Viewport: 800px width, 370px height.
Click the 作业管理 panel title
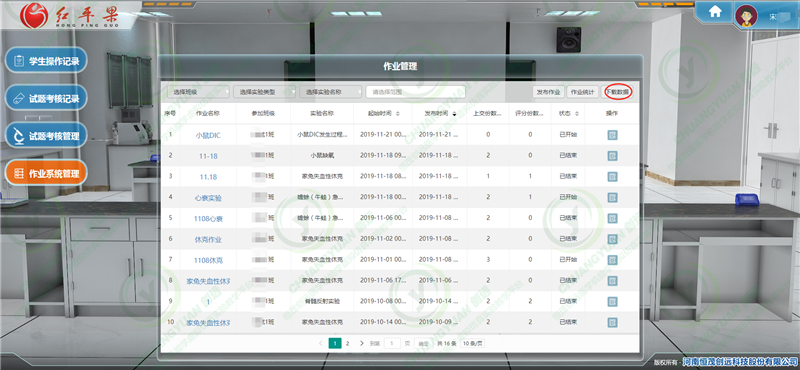(400, 66)
